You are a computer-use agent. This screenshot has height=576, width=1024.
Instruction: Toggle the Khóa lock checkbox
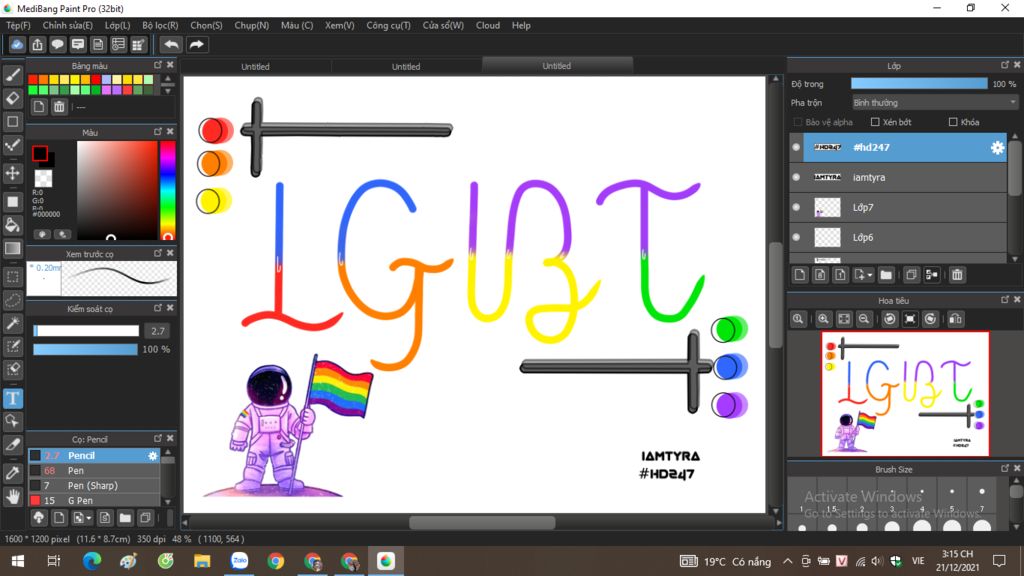[953, 122]
